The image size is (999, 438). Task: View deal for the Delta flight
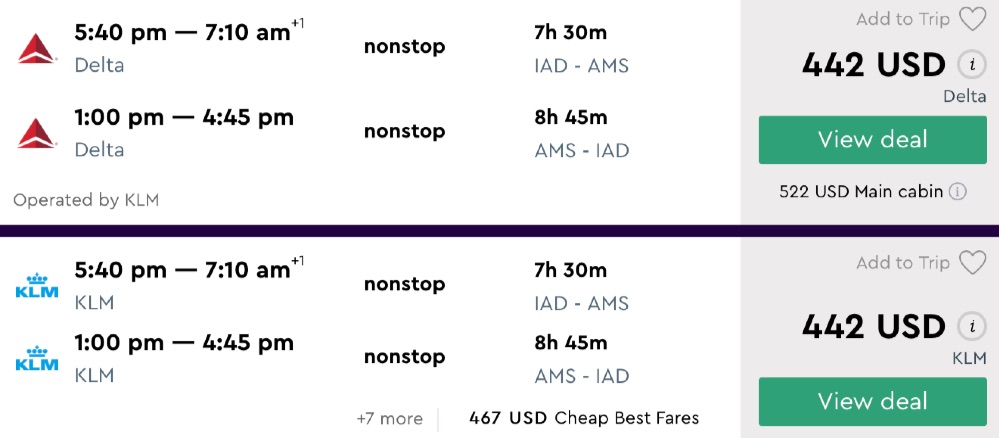click(872, 140)
